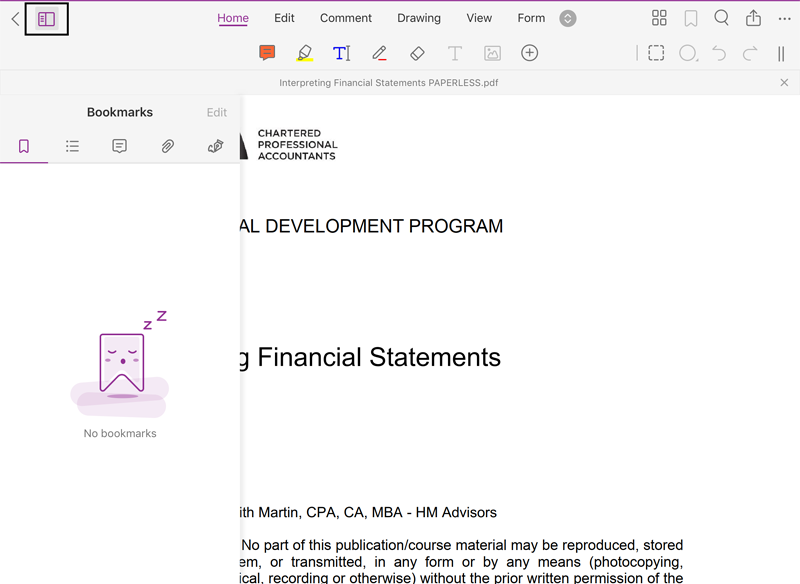Open the Edit tab

(284, 18)
